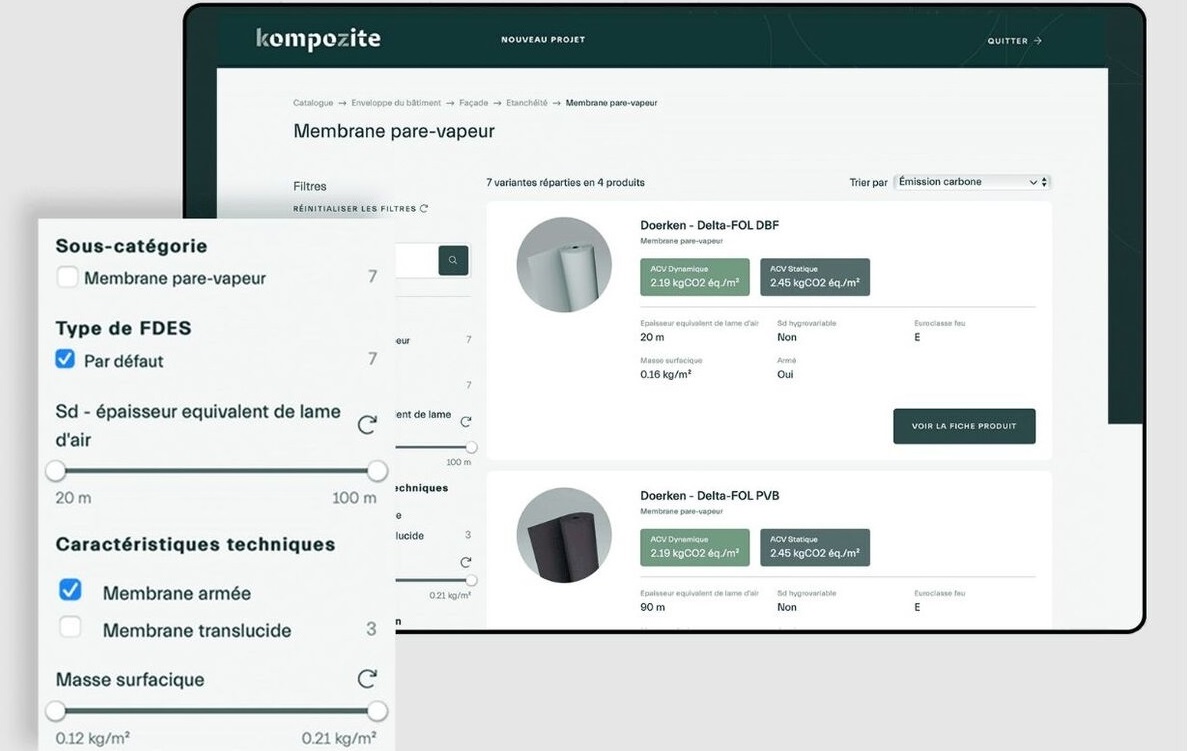This screenshot has width=1187, height=751.
Task: Check the Membrane pare-vapeur sous-catégorie box
Action: 67,277
